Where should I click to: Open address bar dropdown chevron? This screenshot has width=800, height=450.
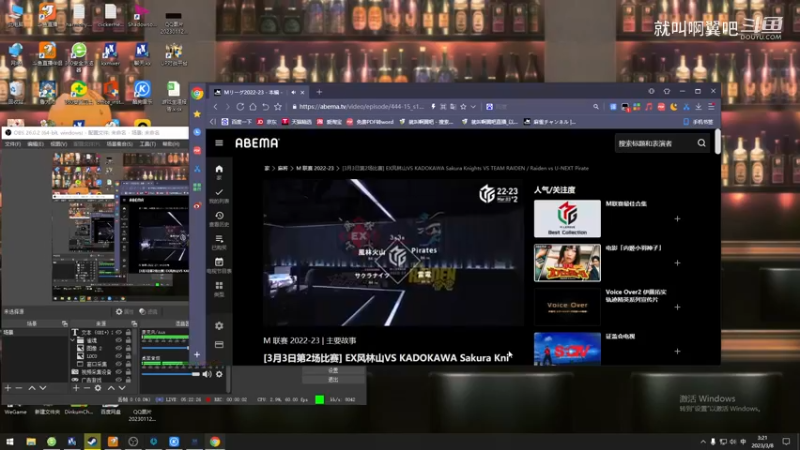(x=473, y=107)
